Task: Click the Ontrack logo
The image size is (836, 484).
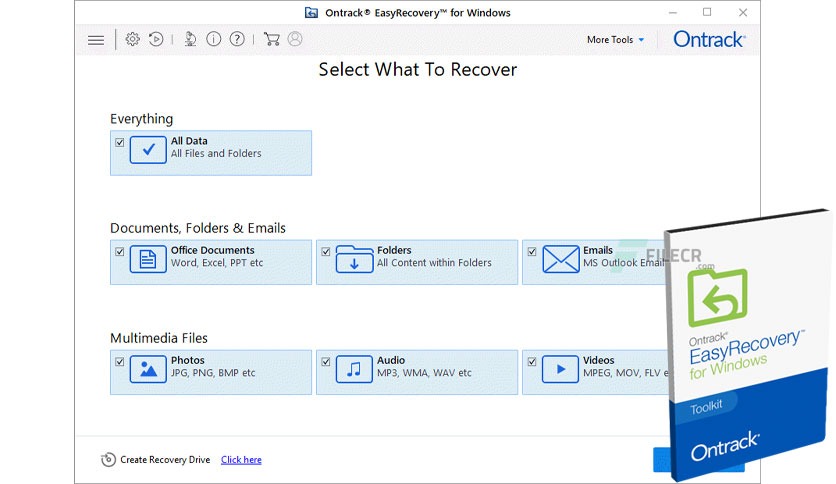Action: [709, 39]
